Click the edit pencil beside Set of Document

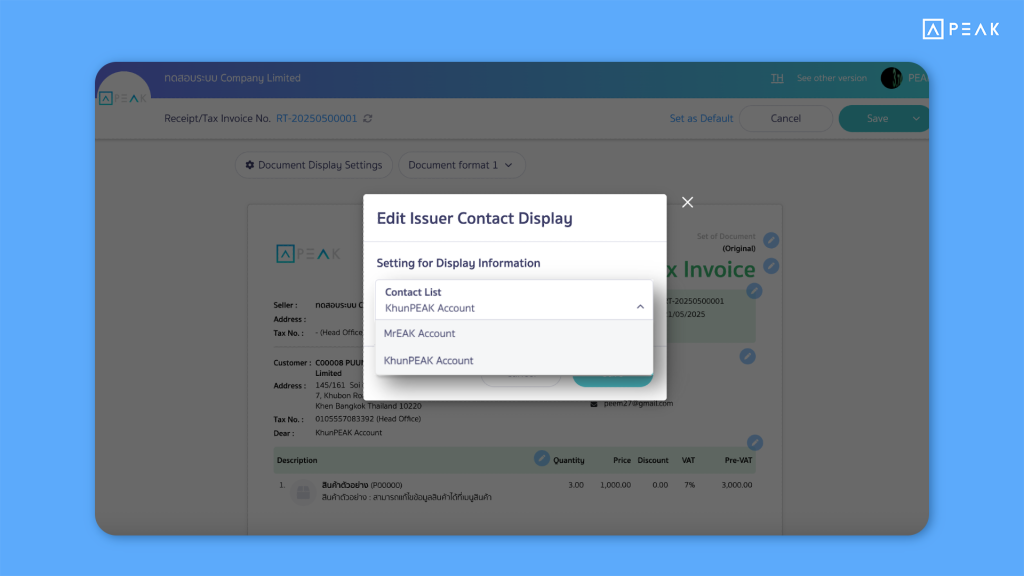(x=770, y=240)
